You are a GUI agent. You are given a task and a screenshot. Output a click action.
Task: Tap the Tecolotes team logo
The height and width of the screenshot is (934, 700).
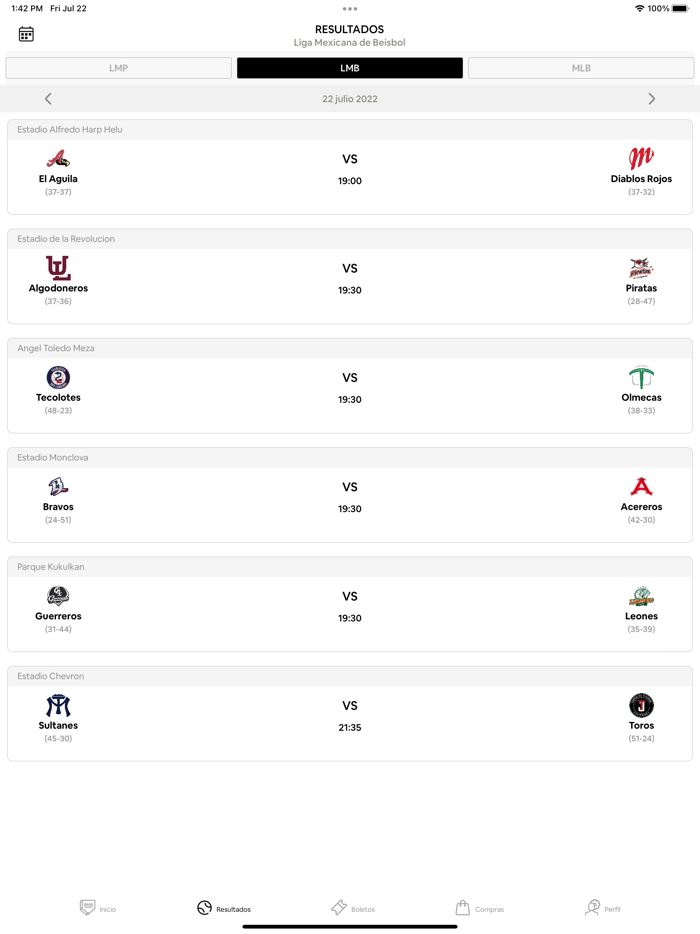pos(58,377)
